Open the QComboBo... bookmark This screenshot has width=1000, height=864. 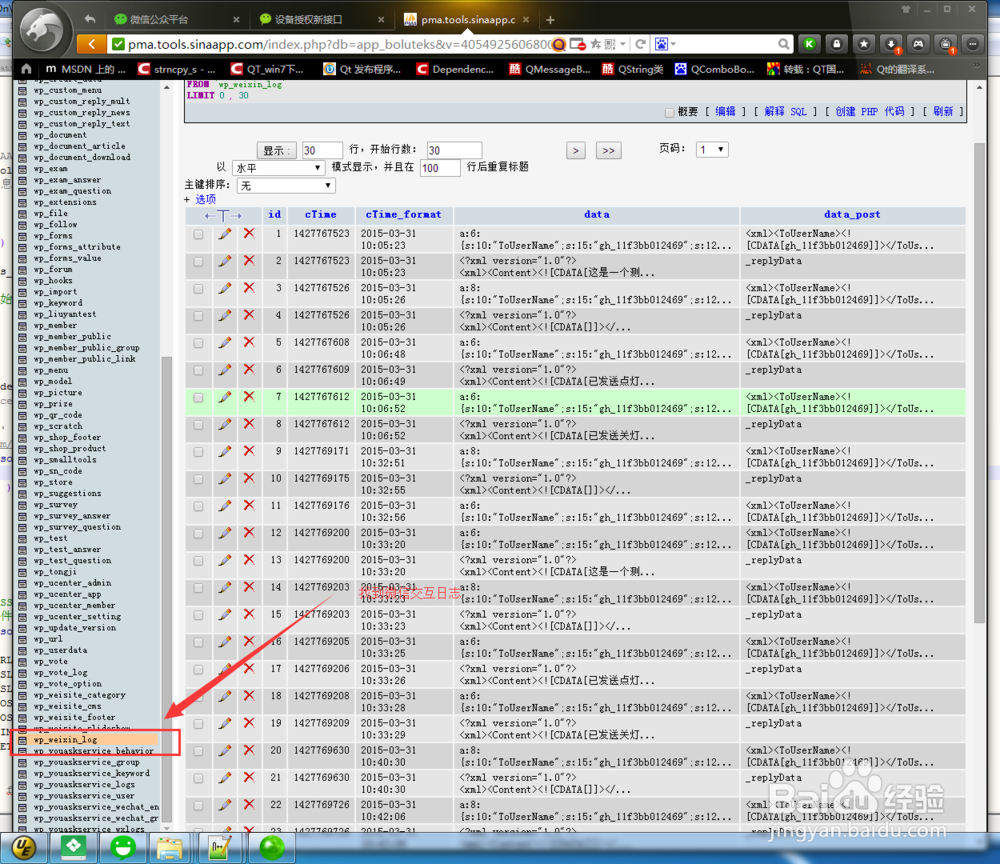coord(715,69)
